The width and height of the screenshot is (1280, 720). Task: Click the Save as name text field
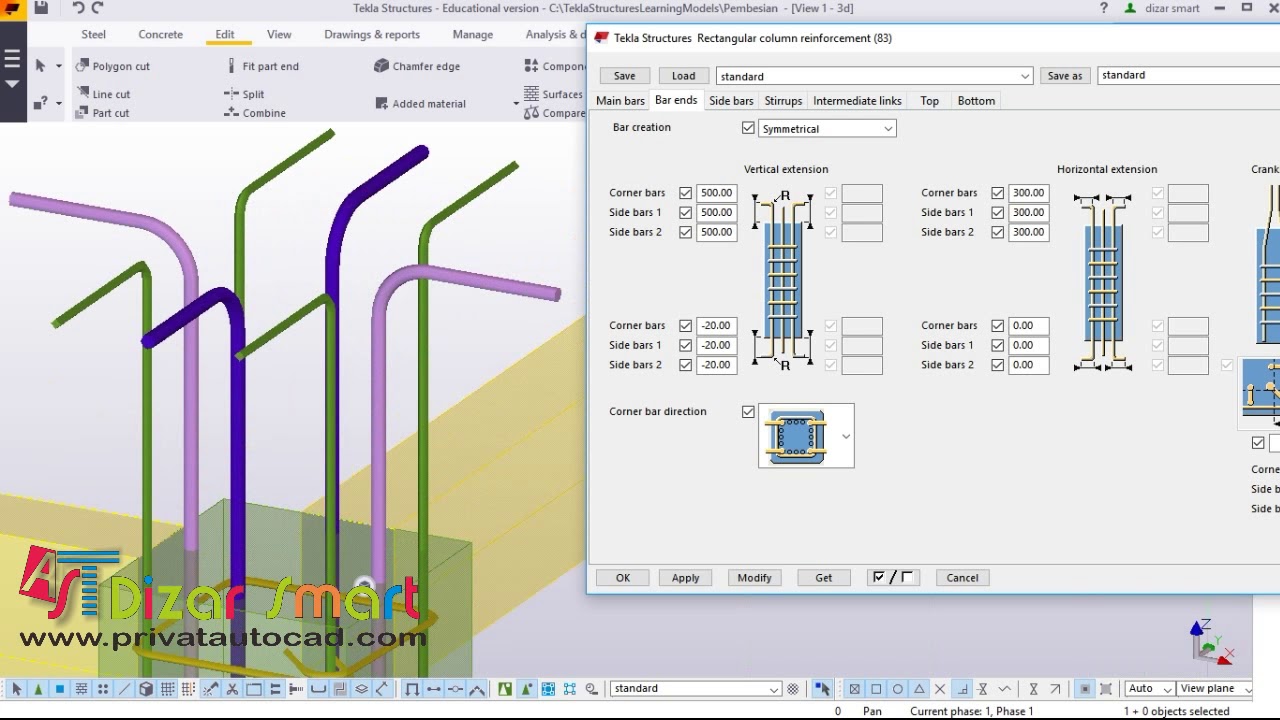coord(1188,75)
